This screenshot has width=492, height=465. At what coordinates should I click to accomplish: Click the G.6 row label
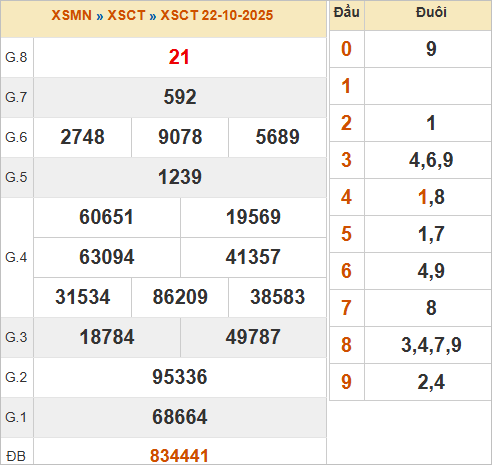point(16,137)
